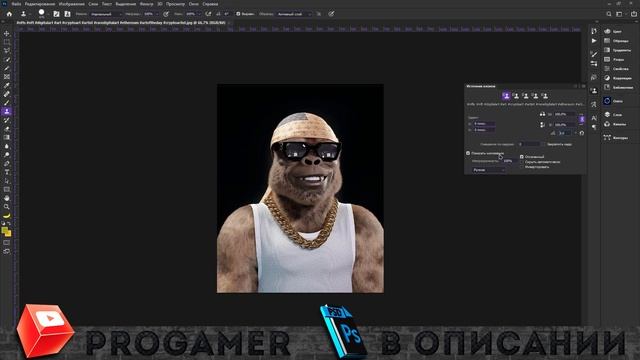Select the Eyedropper tool
The width and height of the screenshot is (640, 360).
tap(7, 85)
